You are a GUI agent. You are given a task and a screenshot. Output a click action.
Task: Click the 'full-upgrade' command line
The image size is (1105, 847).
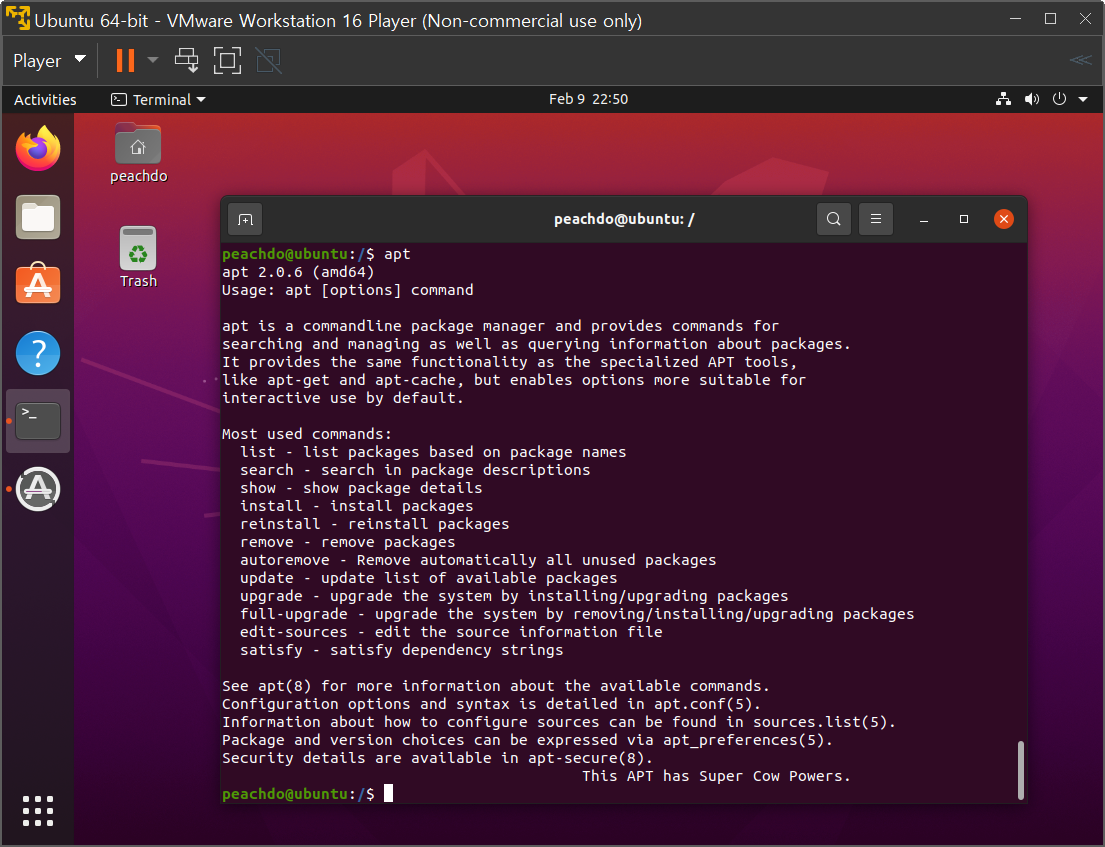[577, 614]
